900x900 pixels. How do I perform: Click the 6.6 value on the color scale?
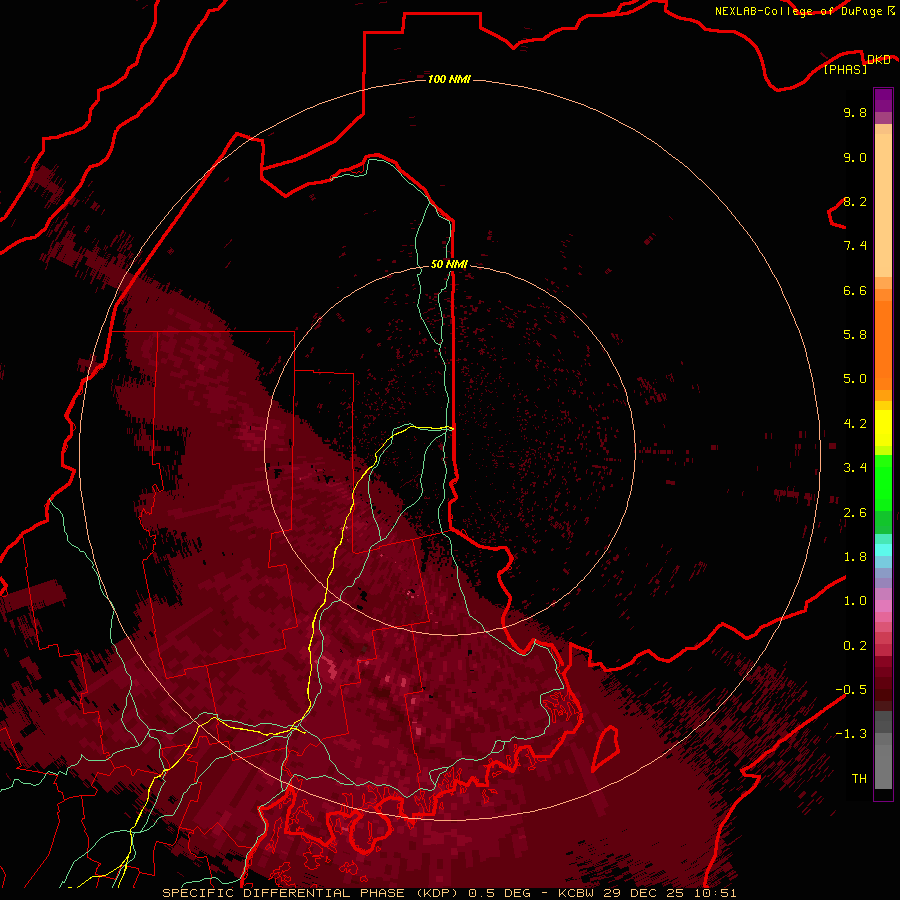855,290
